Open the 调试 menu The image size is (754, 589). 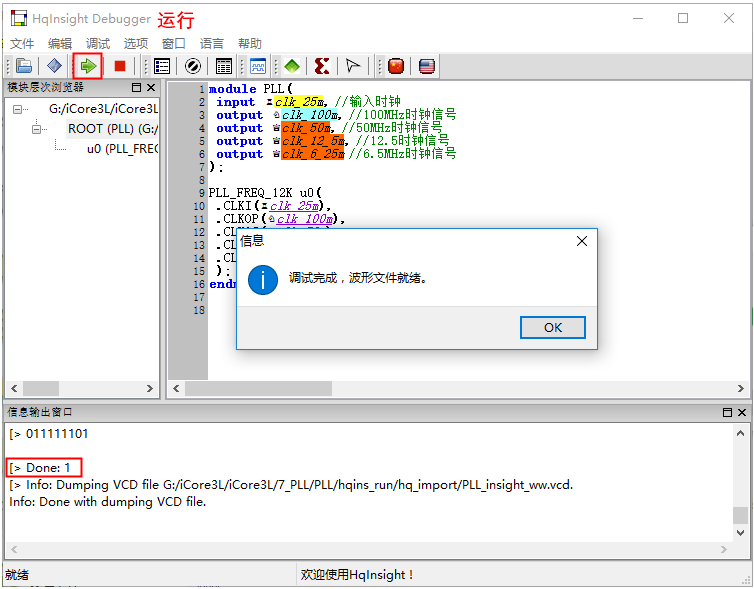98,44
